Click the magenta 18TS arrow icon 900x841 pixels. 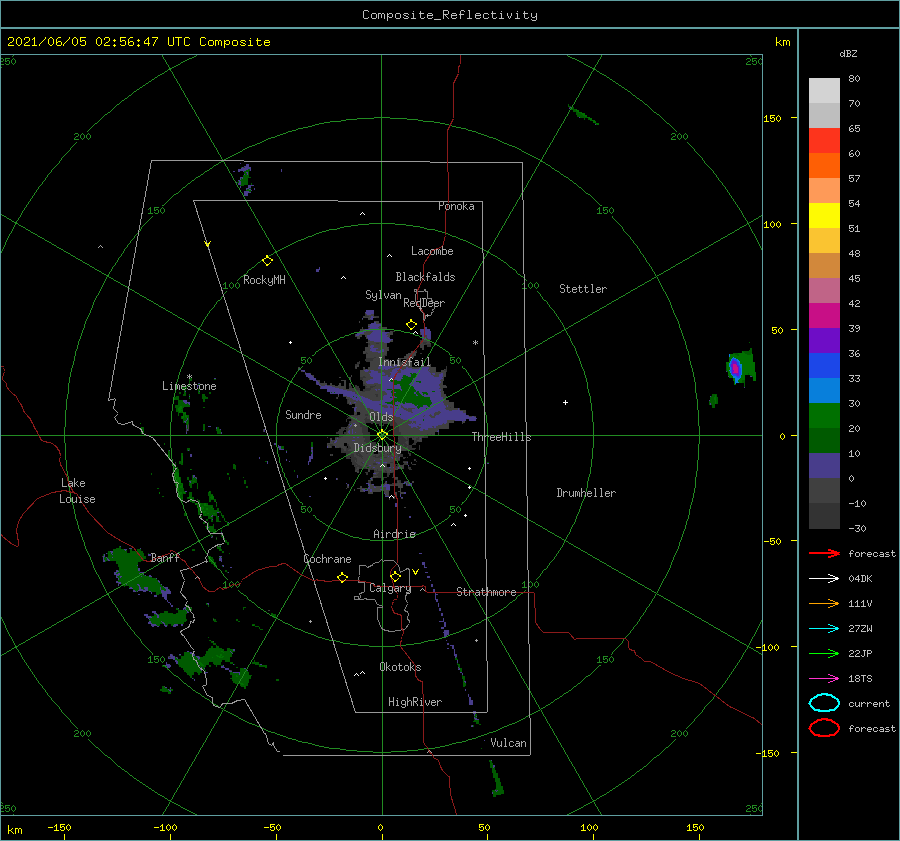(x=824, y=679)
